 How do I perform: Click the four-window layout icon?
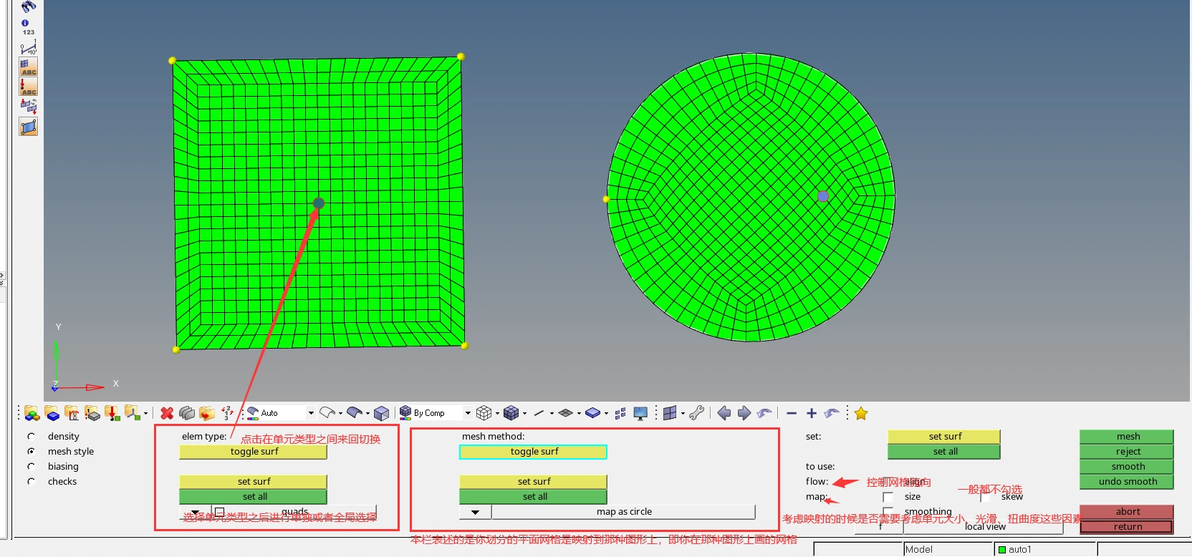pyautogui.click(x=670, y=413)
